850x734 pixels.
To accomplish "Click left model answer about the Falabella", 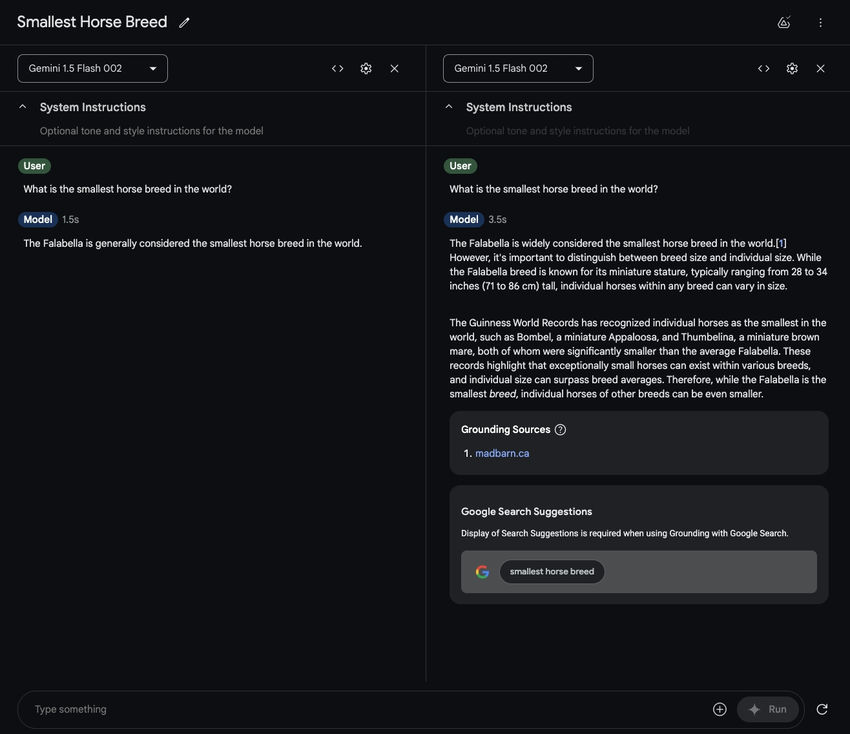I will (x=192, y=243).
